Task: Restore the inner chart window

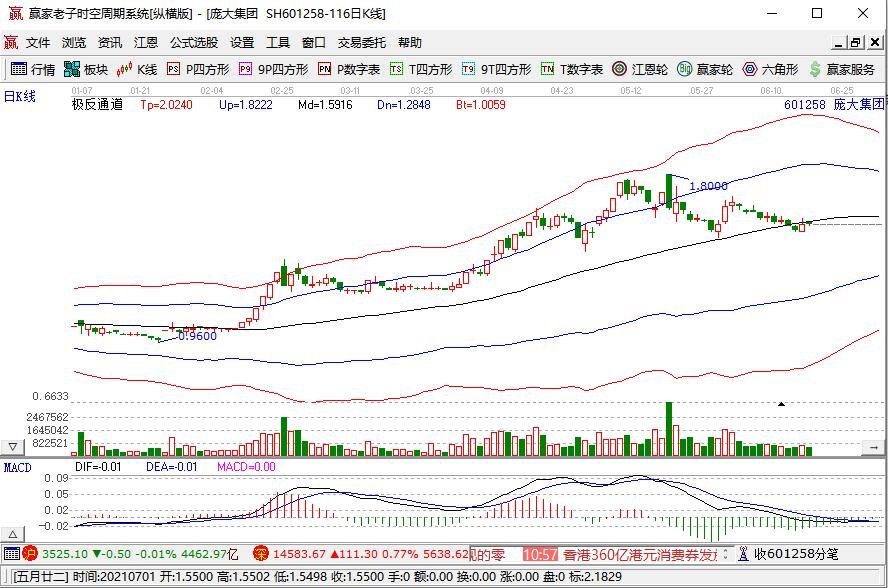Action: tap(855, 42)
